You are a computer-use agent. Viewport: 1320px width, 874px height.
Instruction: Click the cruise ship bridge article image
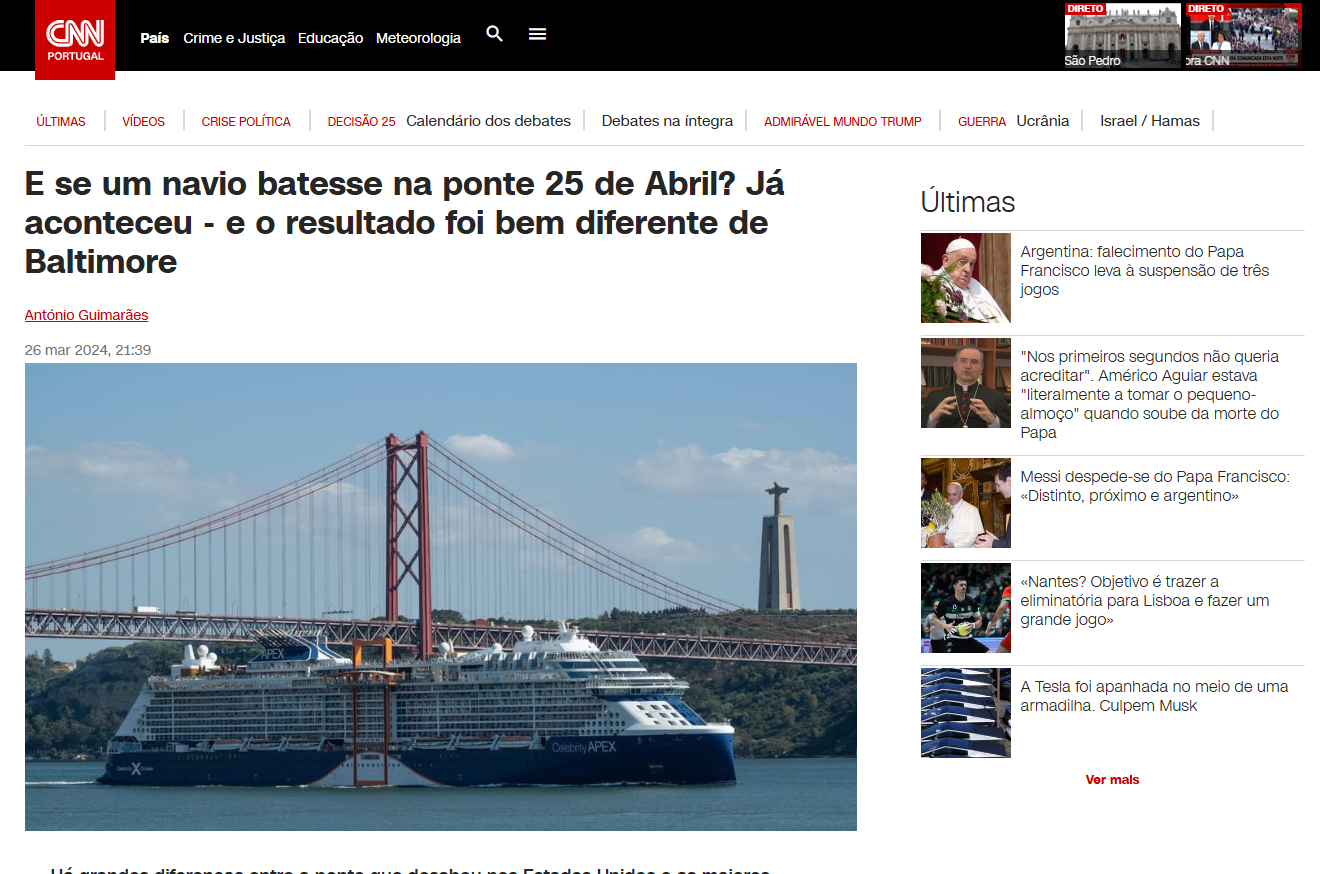(x=440, y=596)
